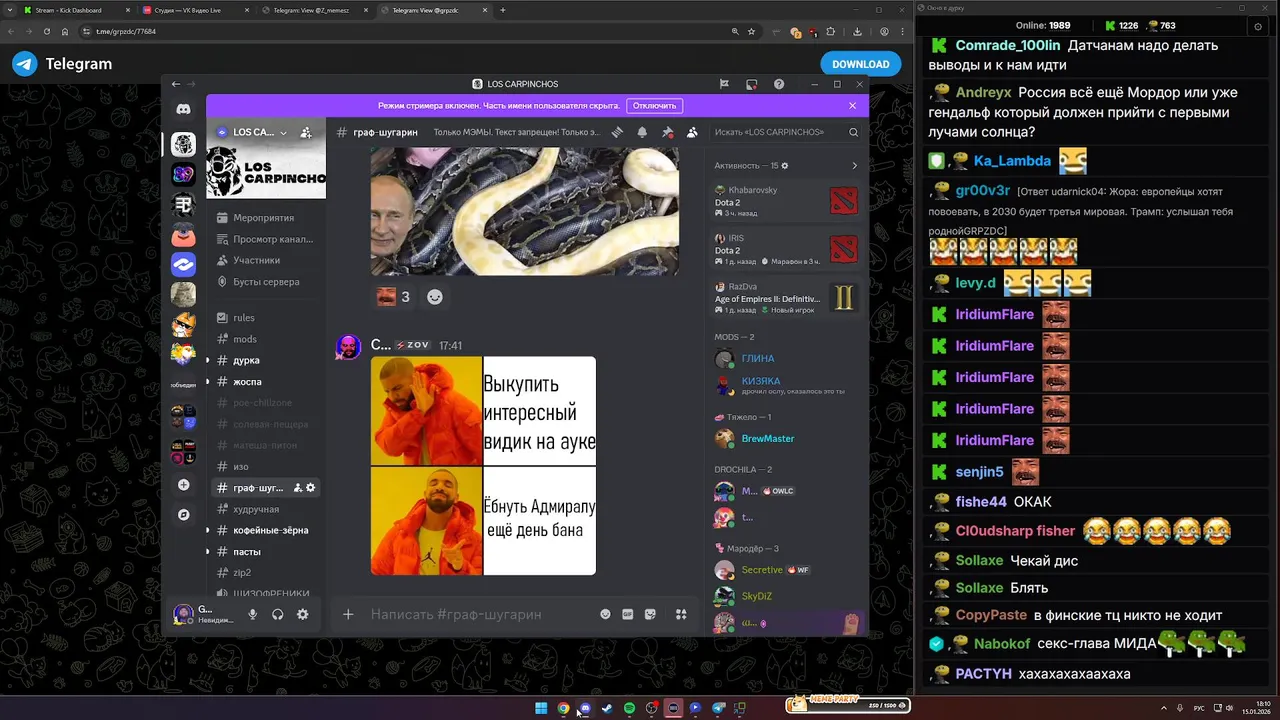Add a server with plus icon
This screenshot has width=1280, height=720.
pyautogui.click(x=183, y=485)
